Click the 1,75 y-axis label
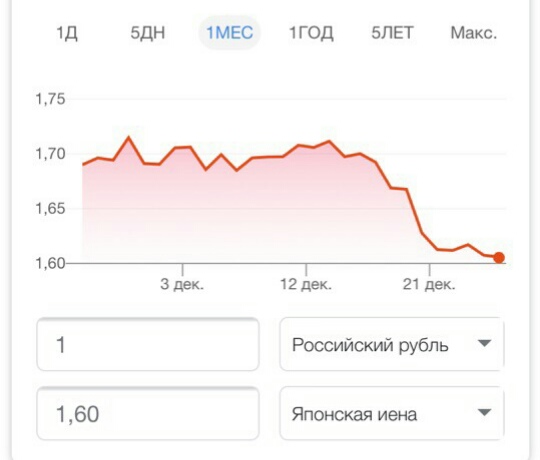This screenshot has width=540, height=460. (x=50, y=99)
